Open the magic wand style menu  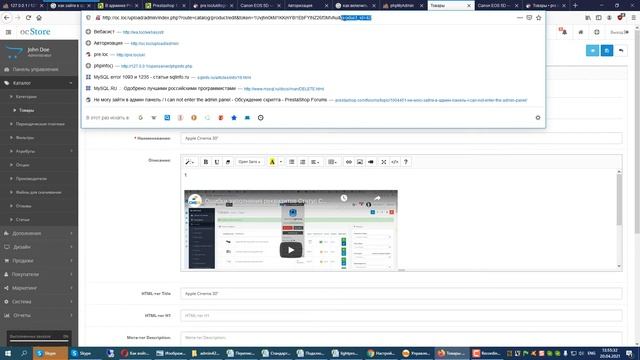[190, 162]
